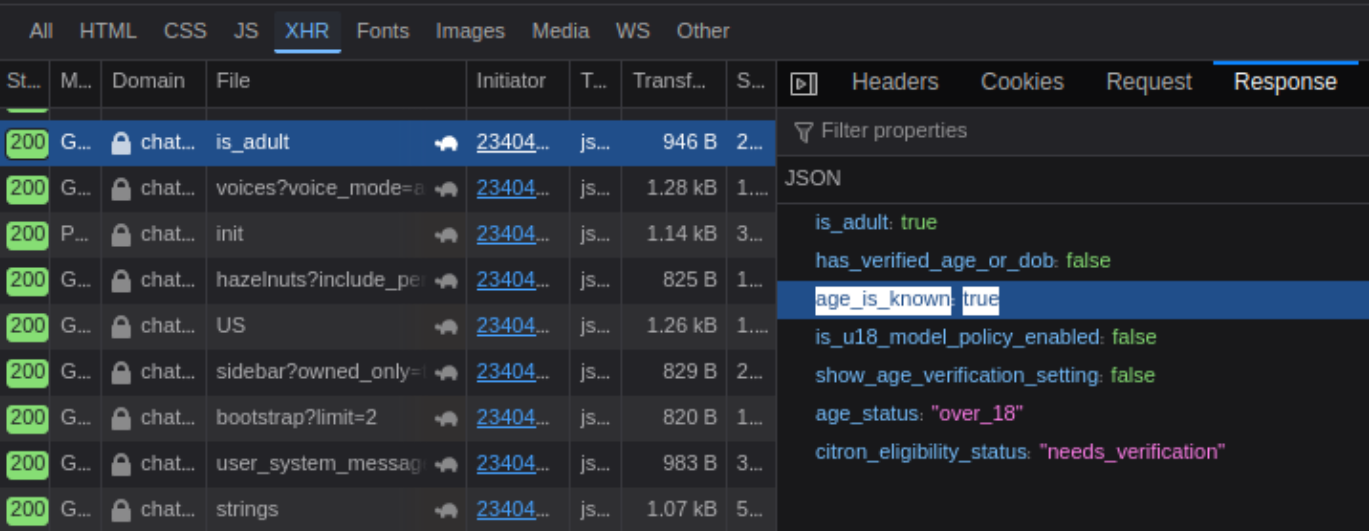Filter requests by HTML
The height and width of the screenshot is (531, 1369).
coord(108,31)
